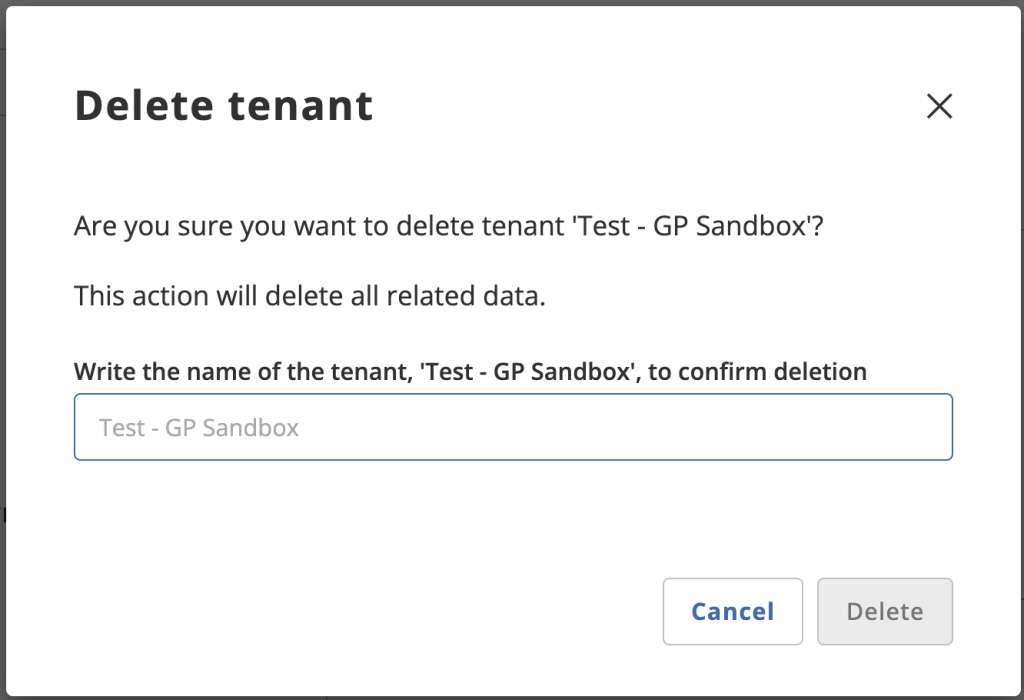Dismiss the dialog using the top-right X

click(939, 106)
